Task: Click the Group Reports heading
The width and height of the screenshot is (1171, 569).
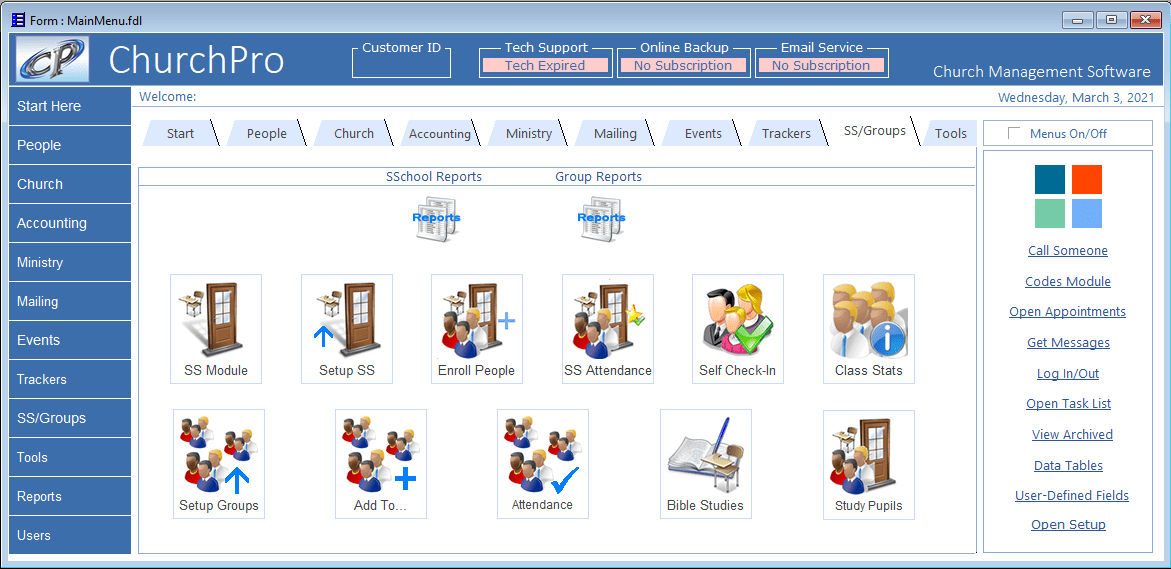Action: coord(598,177)
